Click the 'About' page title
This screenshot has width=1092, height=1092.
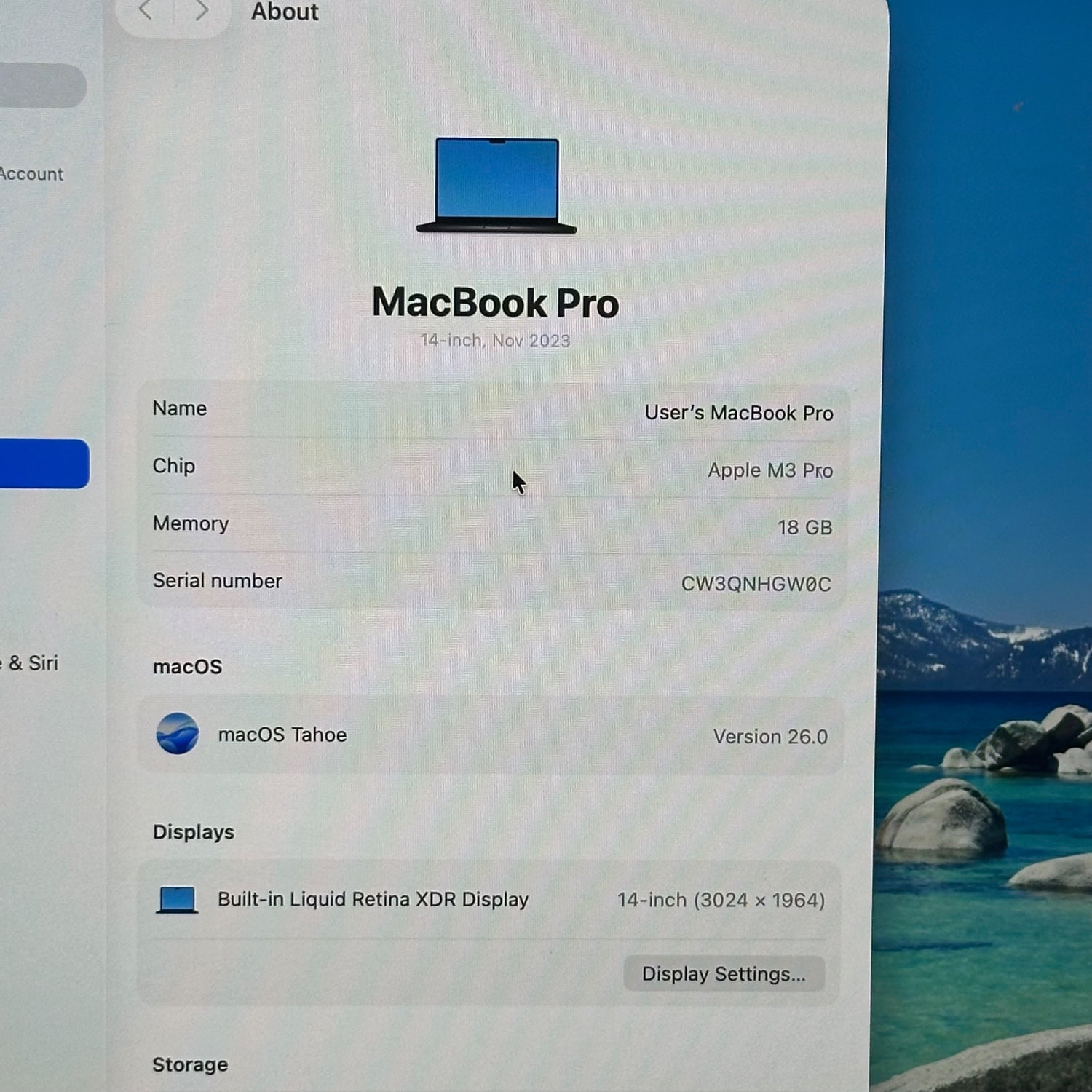click(x=285, y=12)
